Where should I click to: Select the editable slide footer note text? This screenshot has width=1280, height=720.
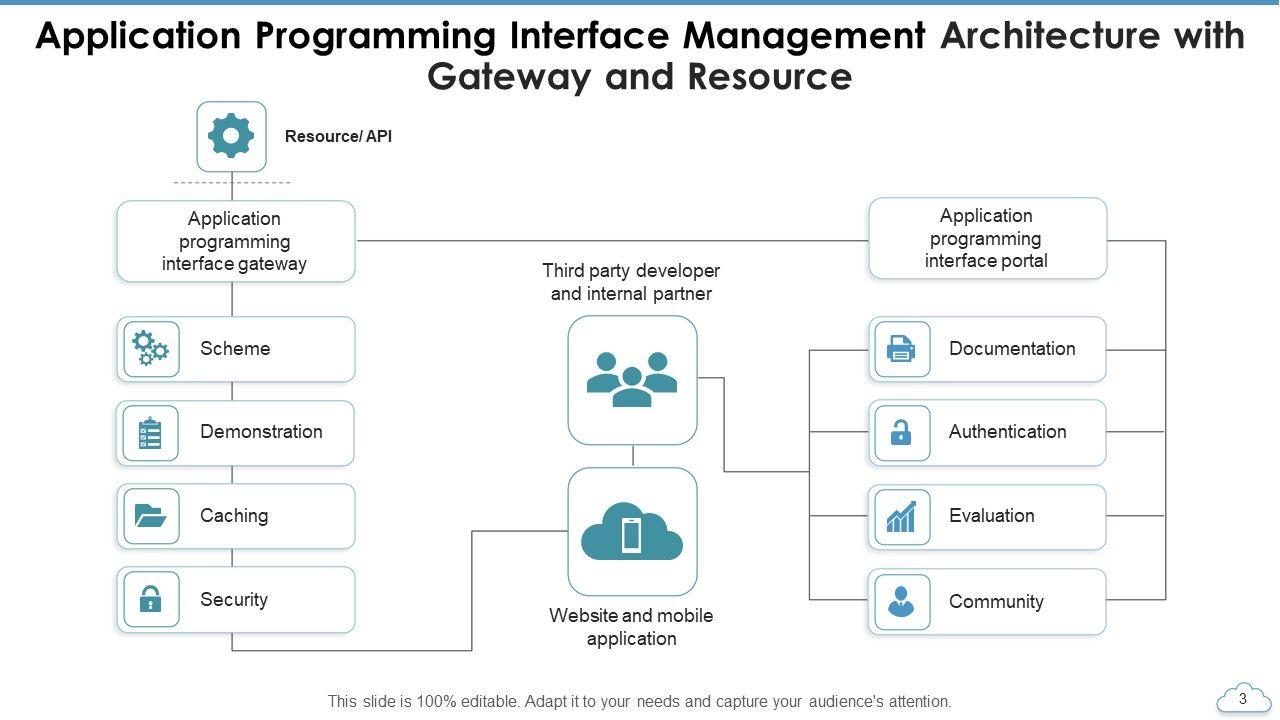coord(639,702)
